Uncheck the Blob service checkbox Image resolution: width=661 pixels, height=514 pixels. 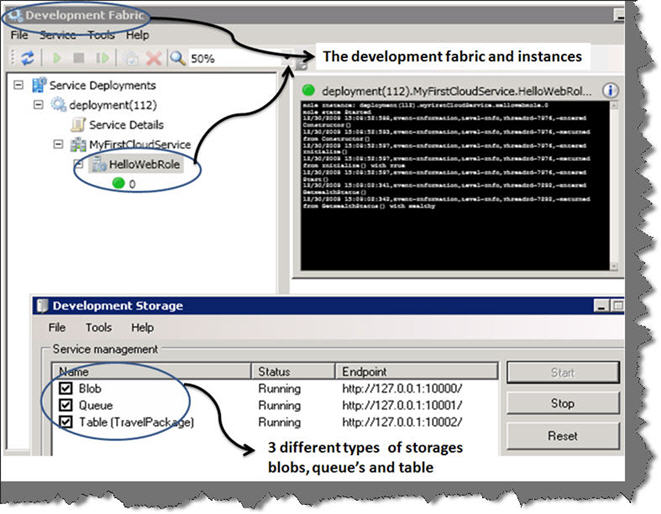[65, 388]
